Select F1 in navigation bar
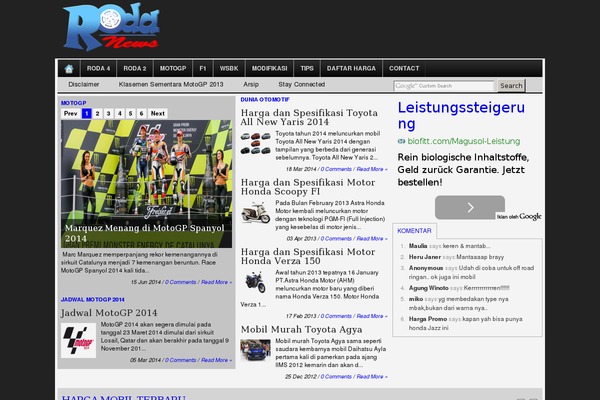The width and height of the screenshot is (600, 400). pos(203,69)
